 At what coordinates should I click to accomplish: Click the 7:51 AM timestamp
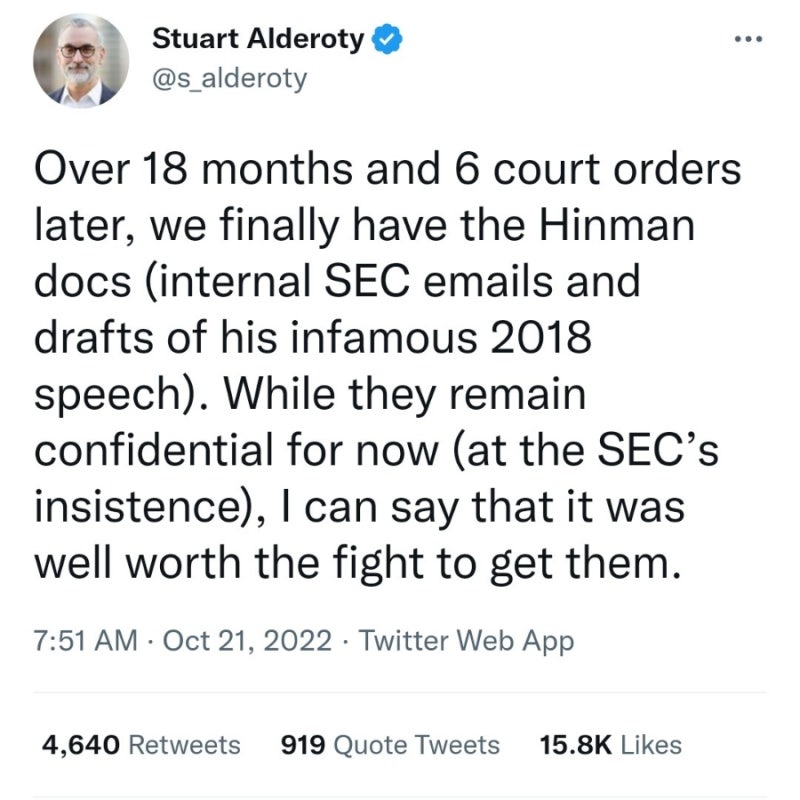86,640
